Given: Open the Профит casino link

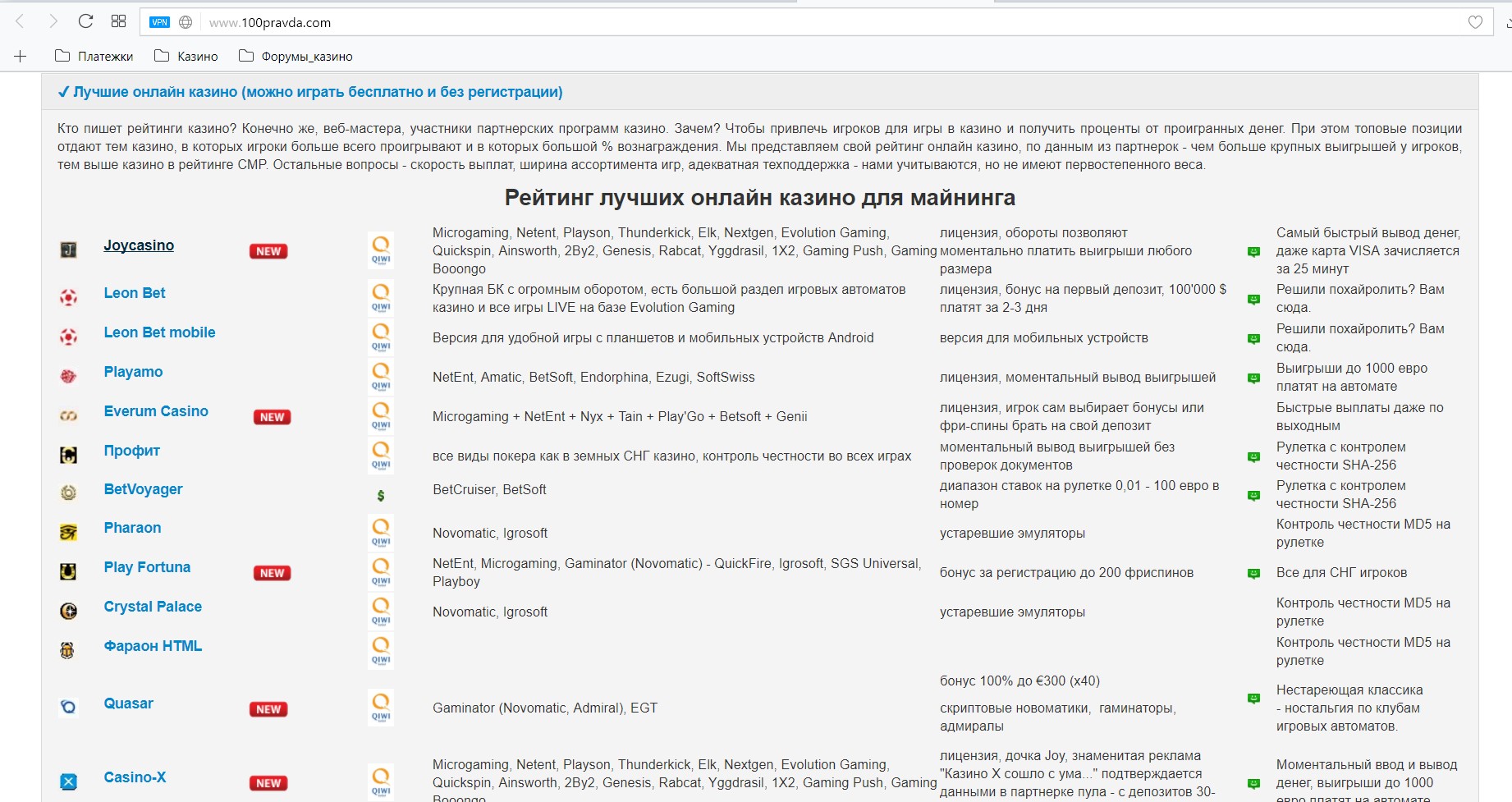Looking at the screenshot, I should pos(131,451).
